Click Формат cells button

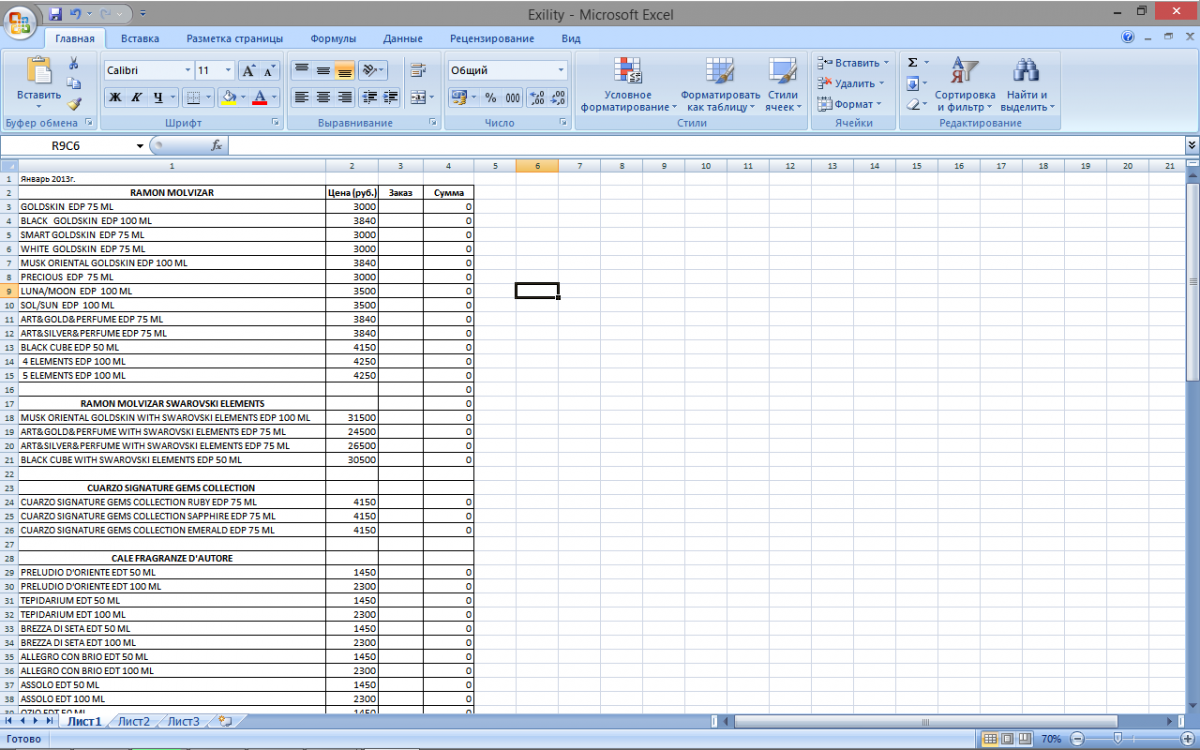point(849,104)
